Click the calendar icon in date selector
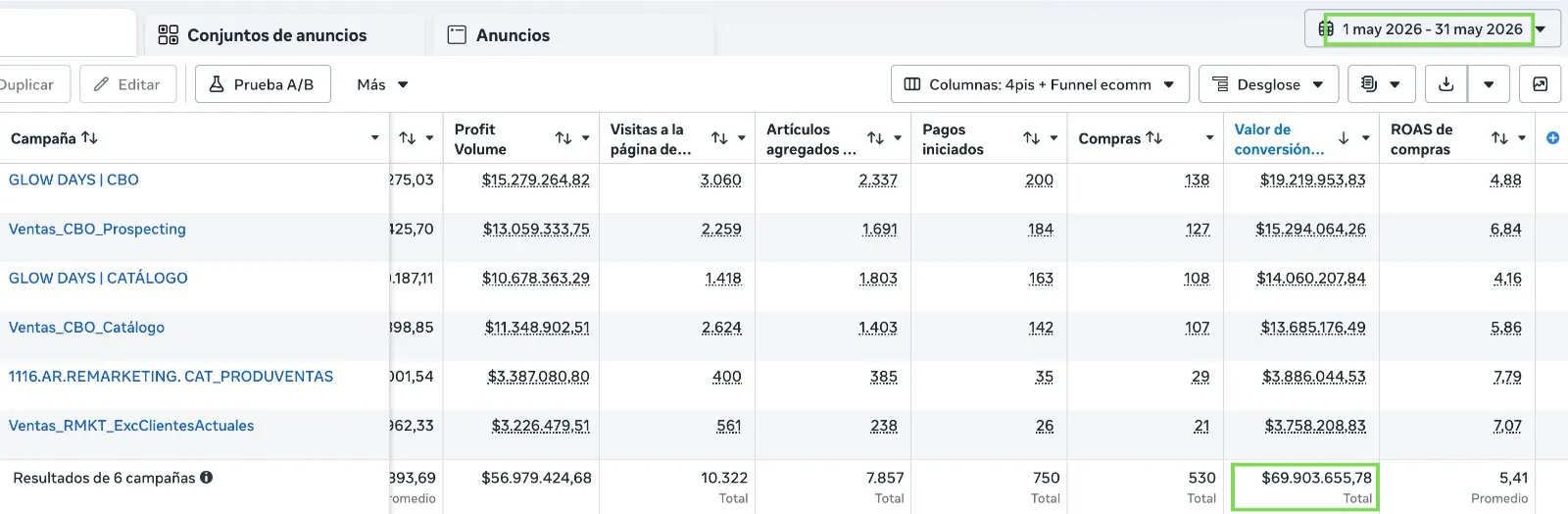This screenshot has height=514, width=1568. 1326,29
